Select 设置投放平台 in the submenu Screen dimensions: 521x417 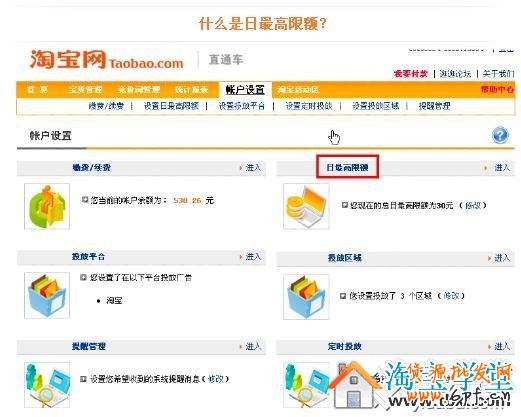[241, 106]
